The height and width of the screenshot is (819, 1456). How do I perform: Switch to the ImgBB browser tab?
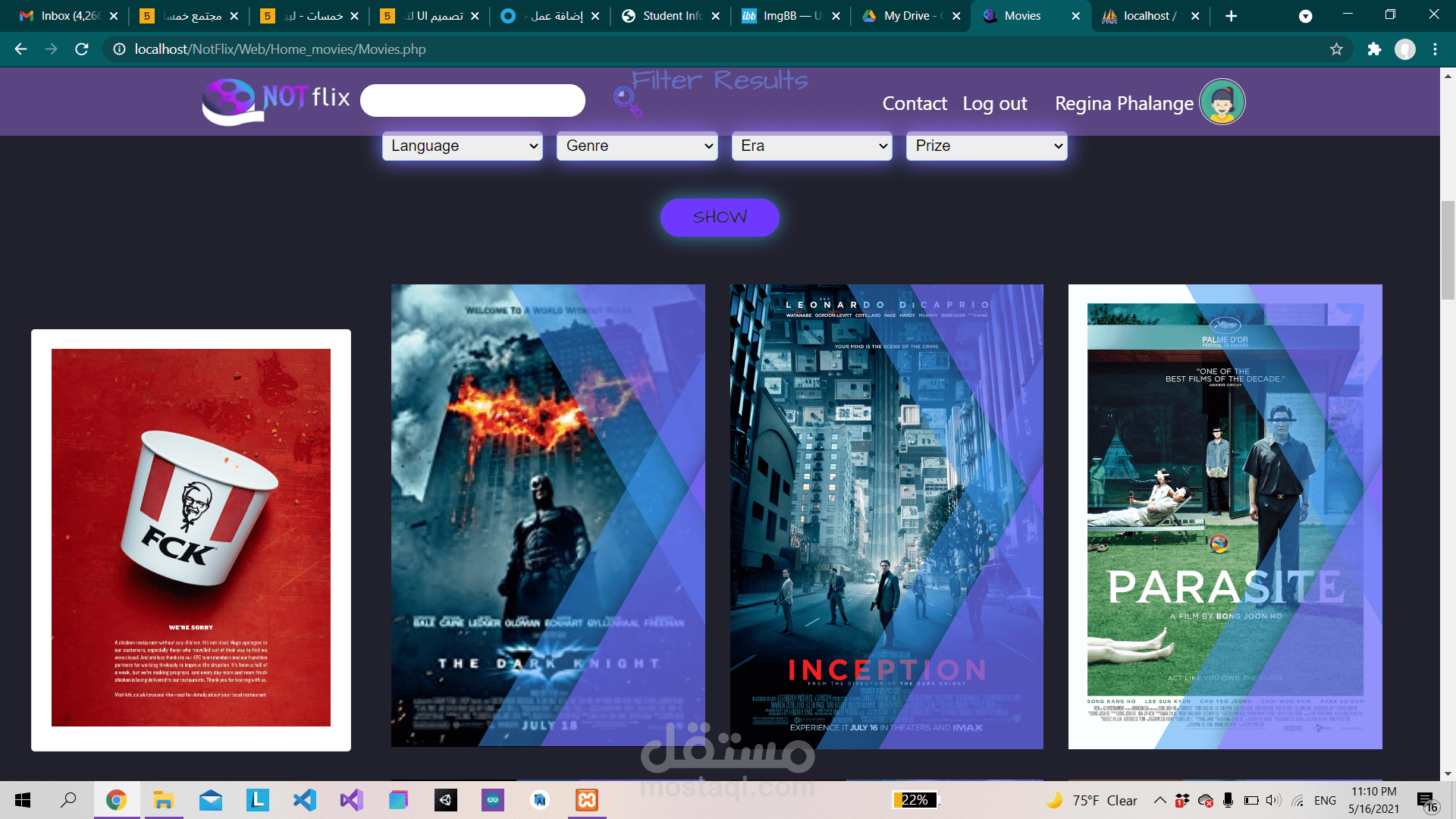coord(784,16)
